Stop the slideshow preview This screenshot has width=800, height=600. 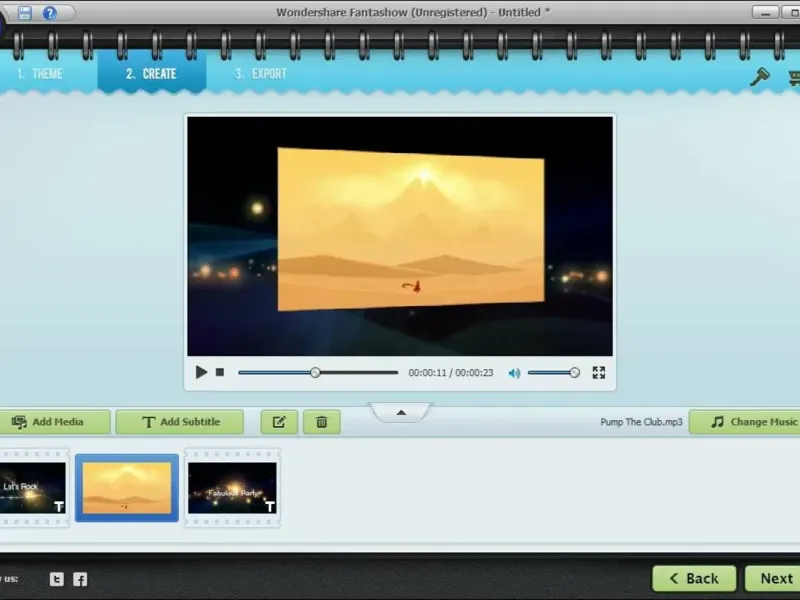220,372
